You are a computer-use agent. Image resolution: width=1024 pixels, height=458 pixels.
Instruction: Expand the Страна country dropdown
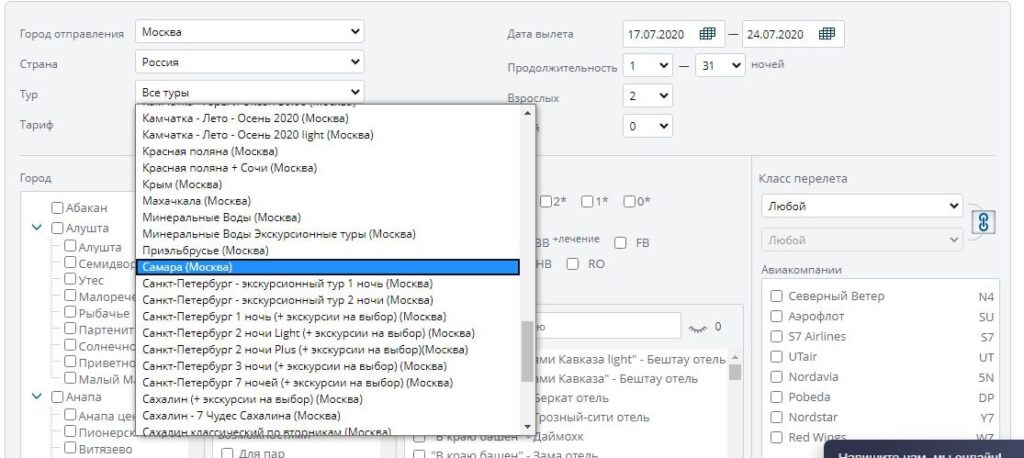click(249, 62)
